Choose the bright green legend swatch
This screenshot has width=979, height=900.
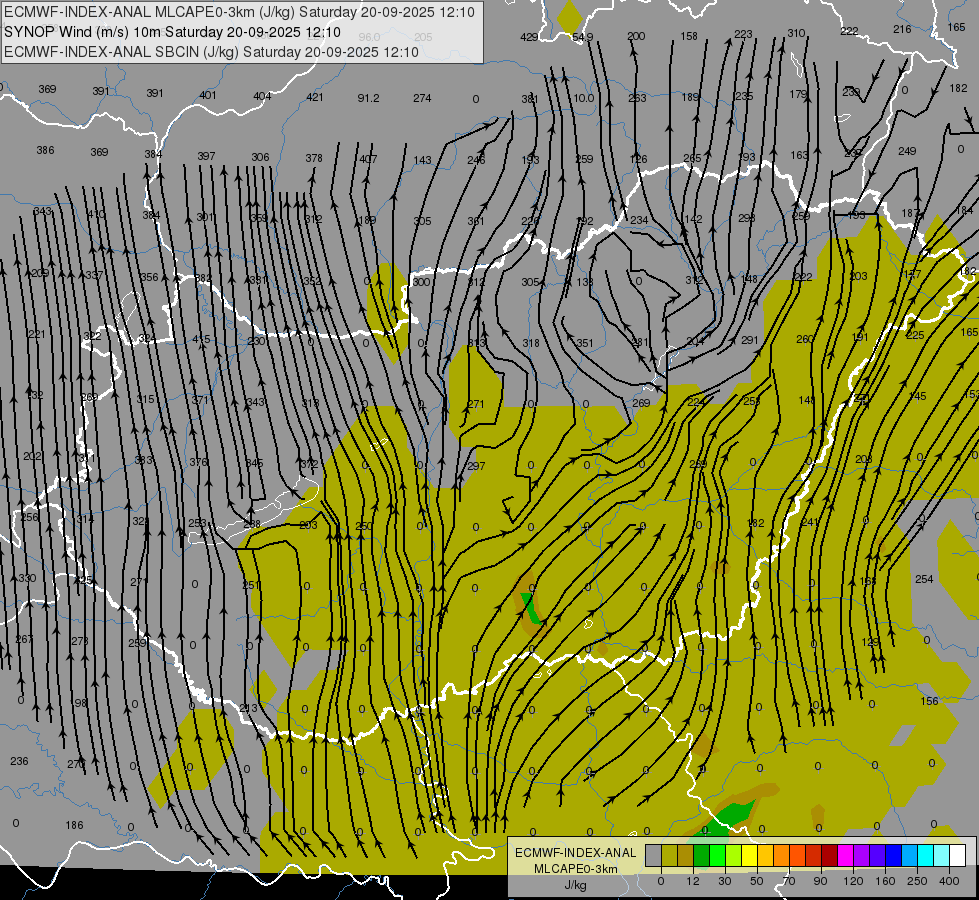tap(717, 855)
